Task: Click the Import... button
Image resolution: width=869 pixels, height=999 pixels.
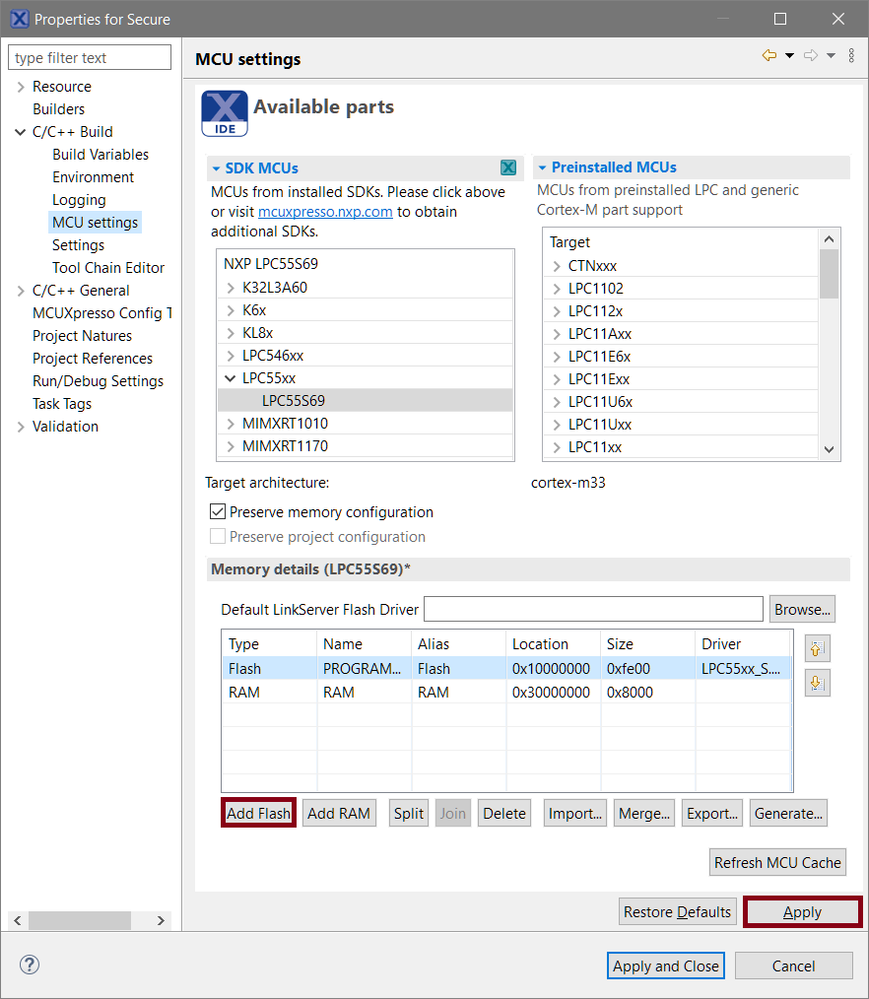Action: click(575, 813)
